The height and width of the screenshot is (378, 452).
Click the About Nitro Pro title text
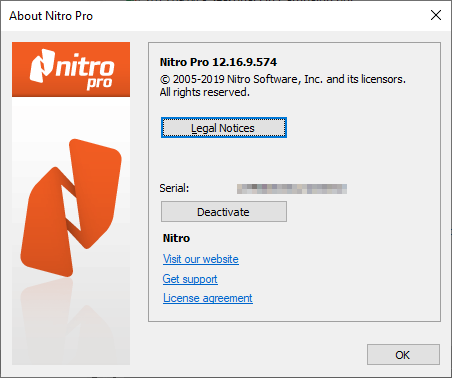point(51,16)
